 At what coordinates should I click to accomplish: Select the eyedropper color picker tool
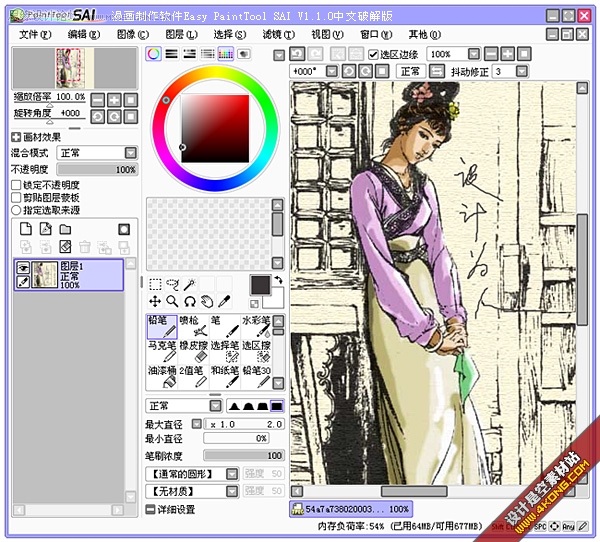pos(224,302)
